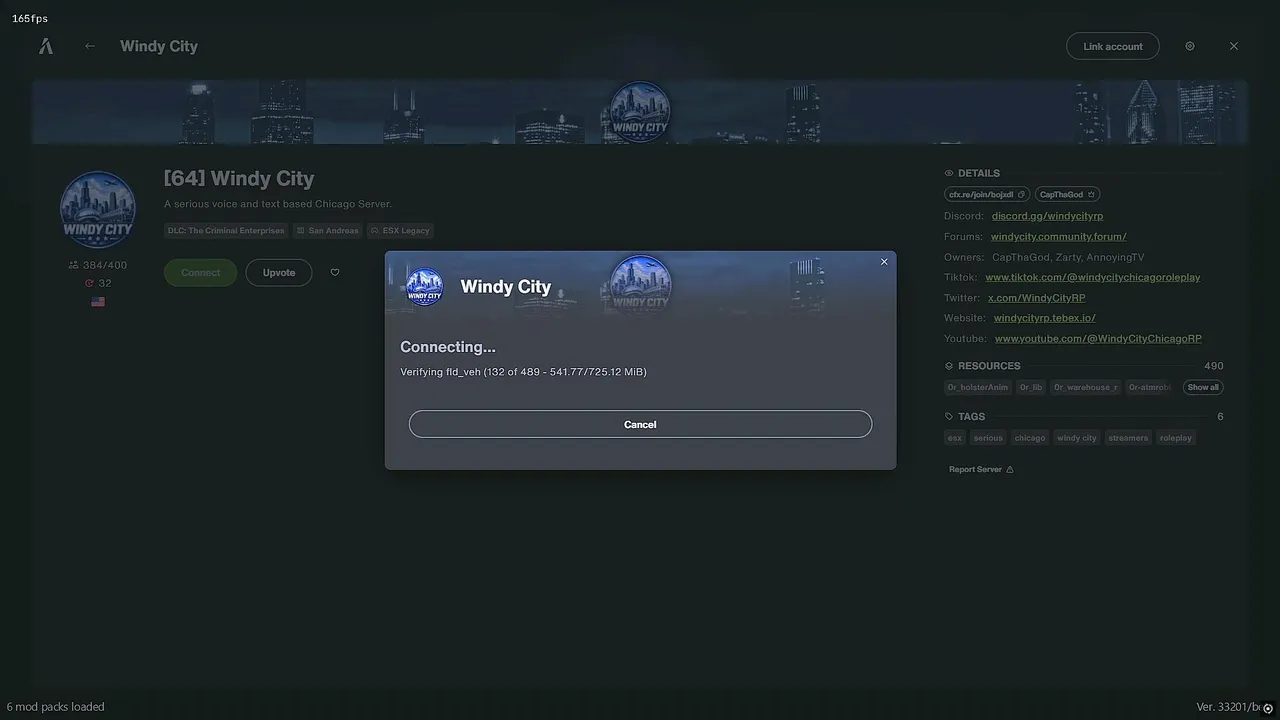
Task: Close the server page with the top-right X
Action: [1234, 46]
